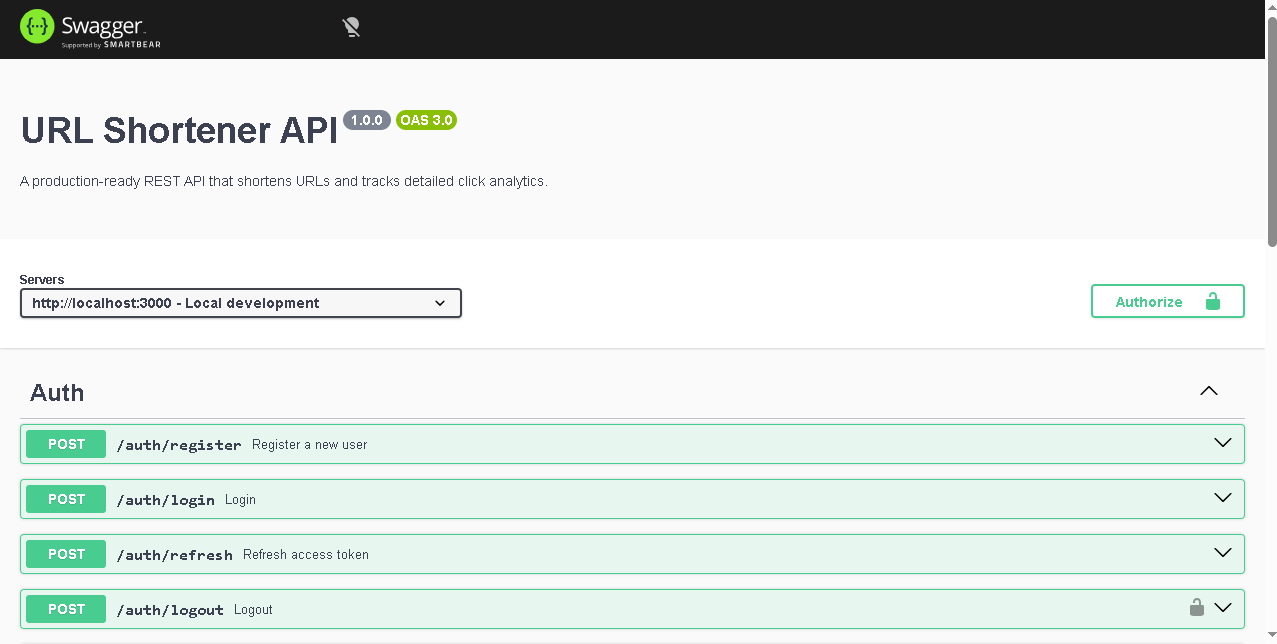The image size is (1277, 644).
Task: Expand the /auth/refresh endpoint chevron
Action: coord(1222,553)
